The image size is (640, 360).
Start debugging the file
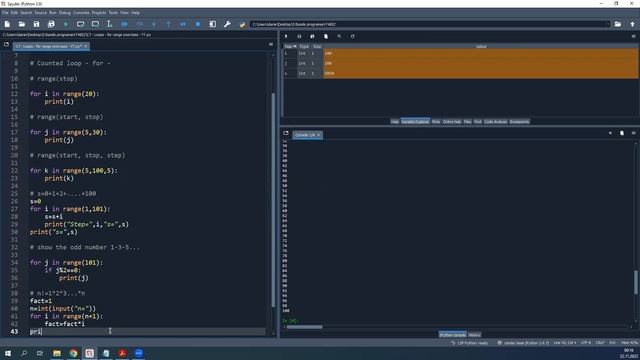click(124, 24)
